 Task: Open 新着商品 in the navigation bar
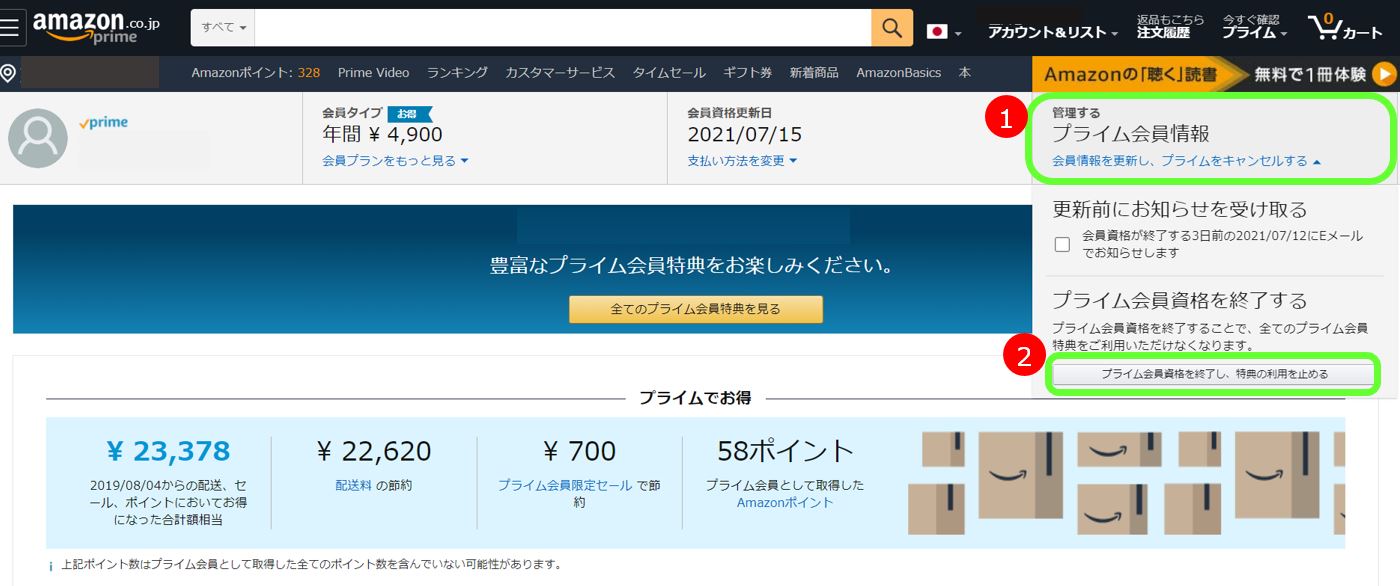point(814,73)
